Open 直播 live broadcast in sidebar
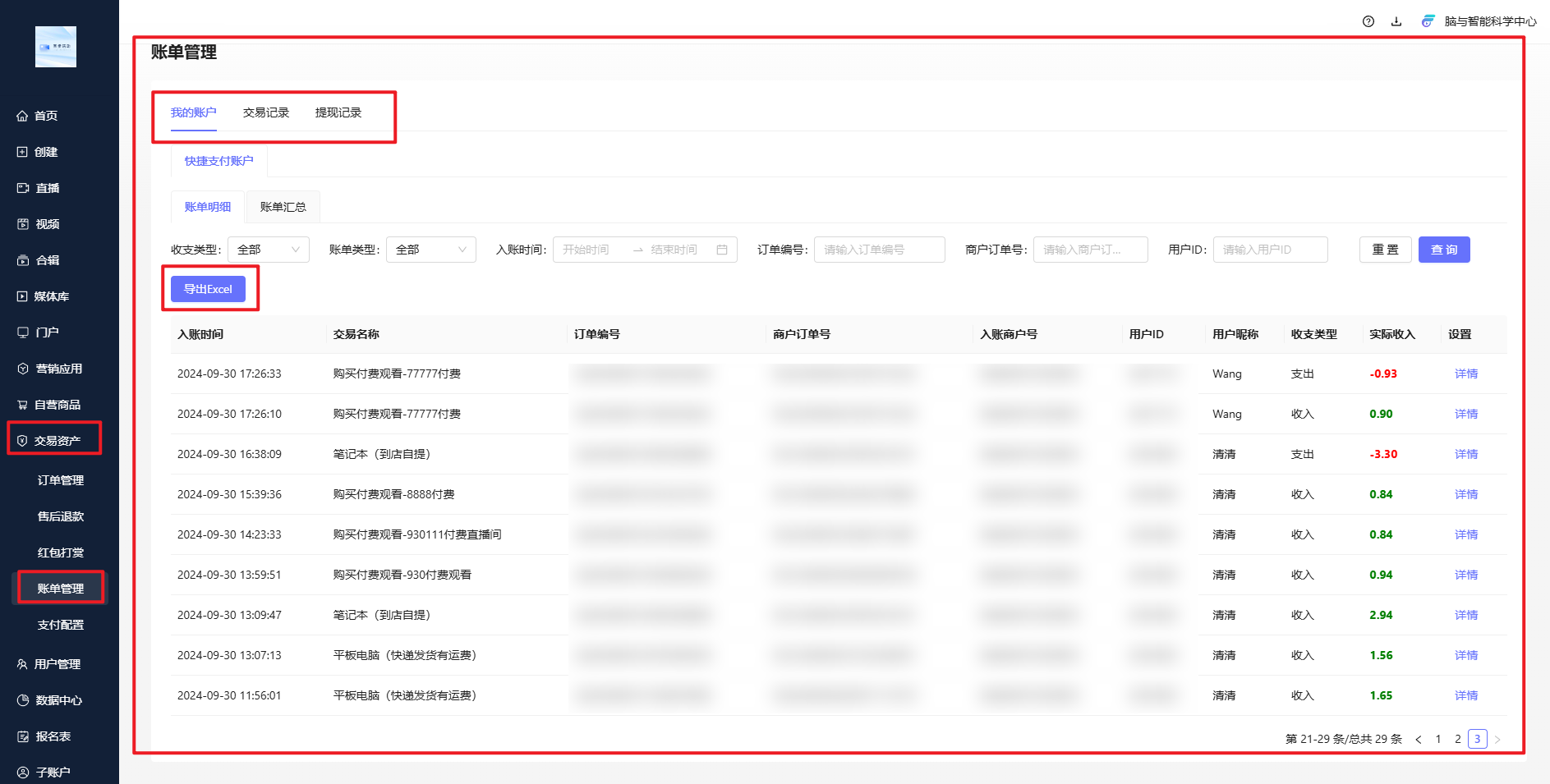The width and height of the screenshot is (1550, 784). (x=47, y=188)
